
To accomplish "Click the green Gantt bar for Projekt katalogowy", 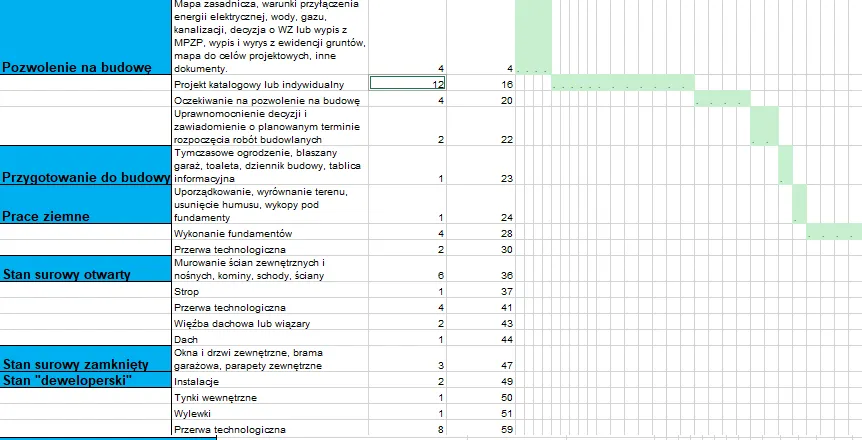I will [x=623, y=83].
